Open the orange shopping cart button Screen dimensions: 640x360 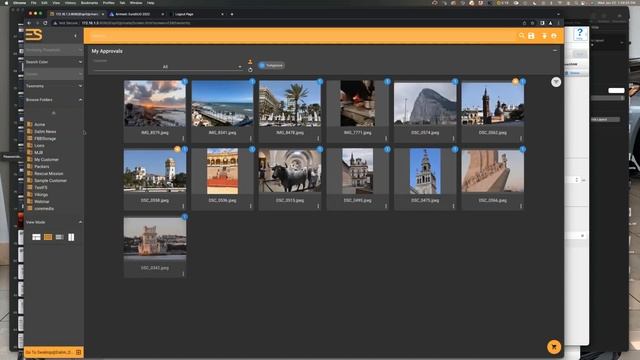[x=554, y=347]
